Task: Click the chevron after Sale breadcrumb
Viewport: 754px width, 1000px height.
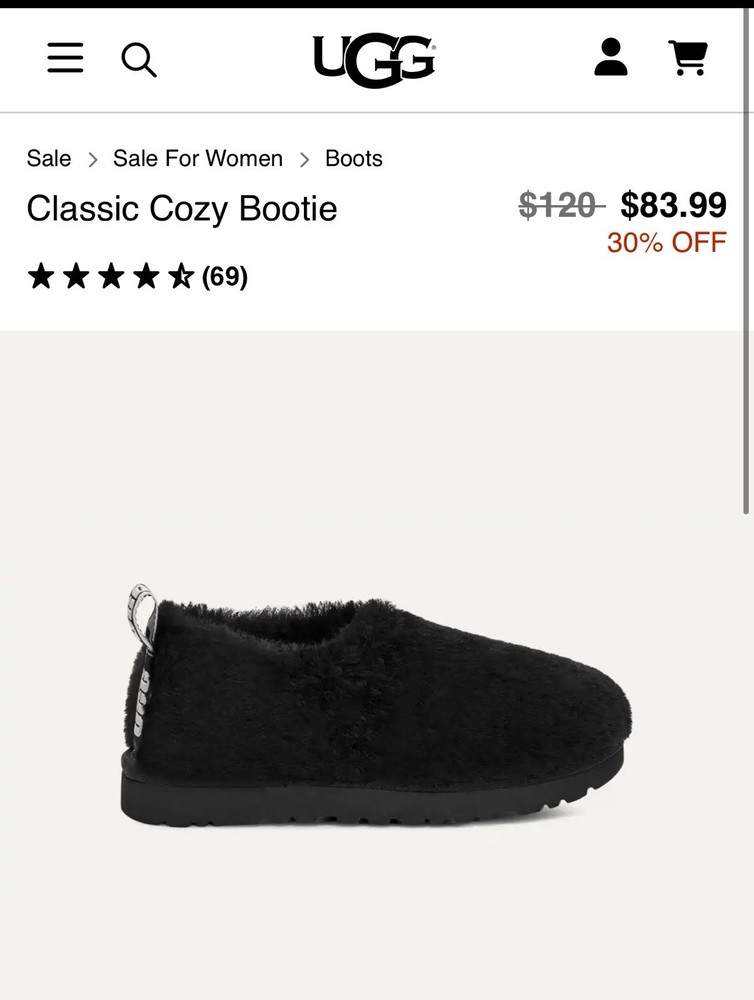Action: (x=92, y=159)
